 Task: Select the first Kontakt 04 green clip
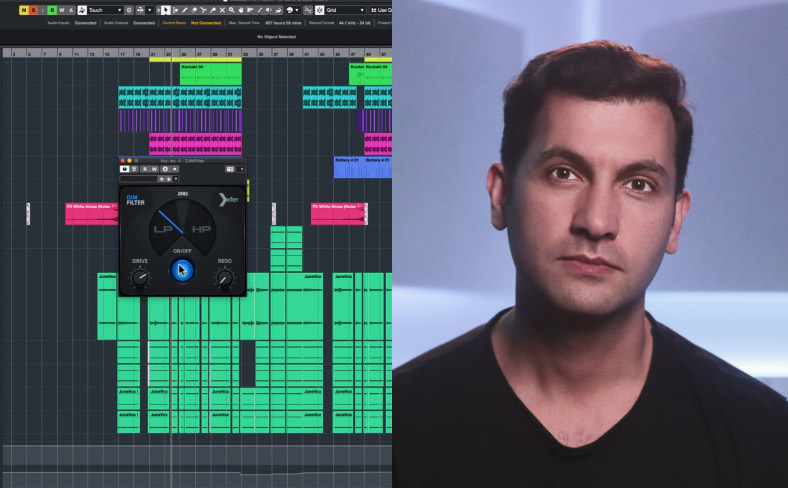[211, 74]
